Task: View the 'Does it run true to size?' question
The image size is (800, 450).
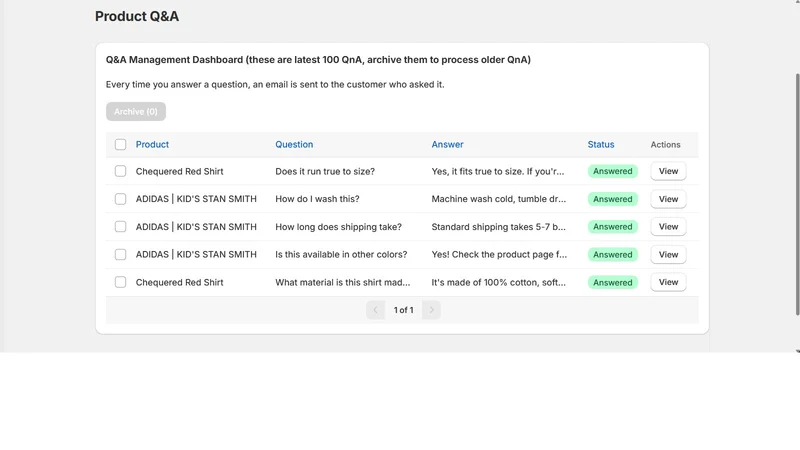Action: [668, 171]
